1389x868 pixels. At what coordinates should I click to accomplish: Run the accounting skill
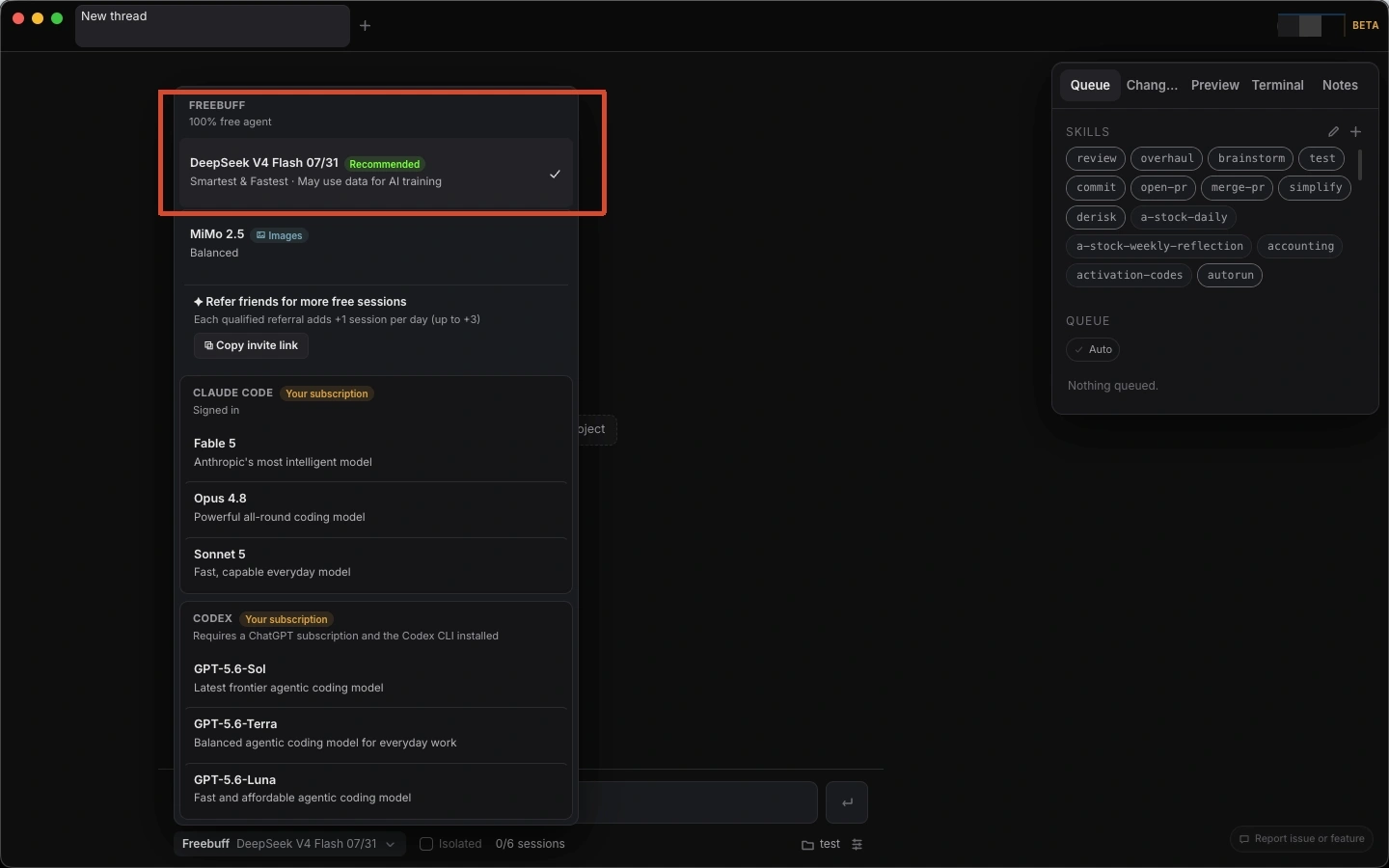pos(1300,246)
